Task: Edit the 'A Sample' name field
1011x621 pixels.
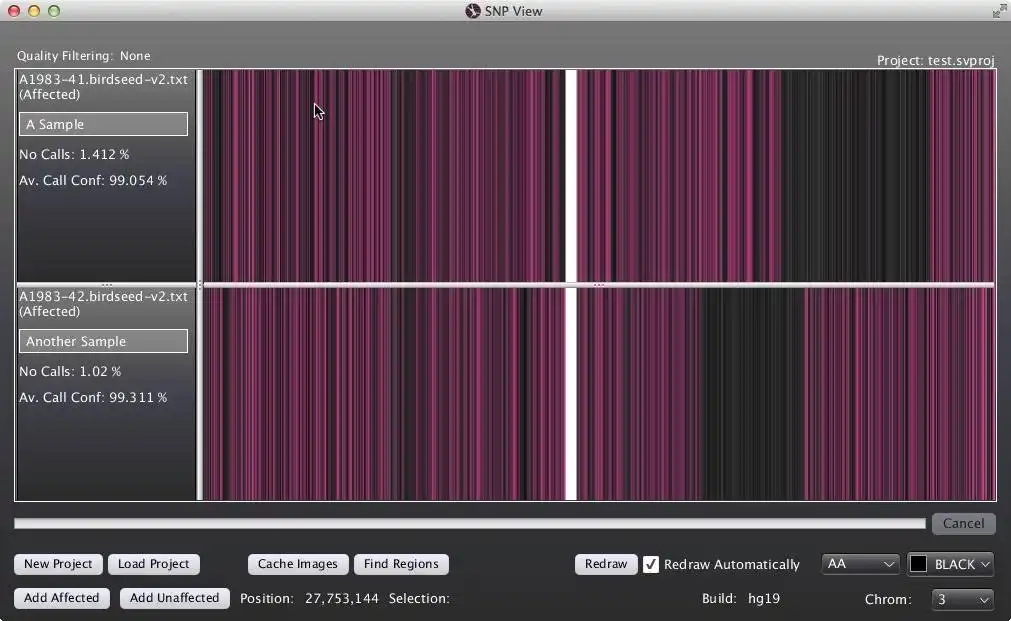Action: (x=103, y=124)
